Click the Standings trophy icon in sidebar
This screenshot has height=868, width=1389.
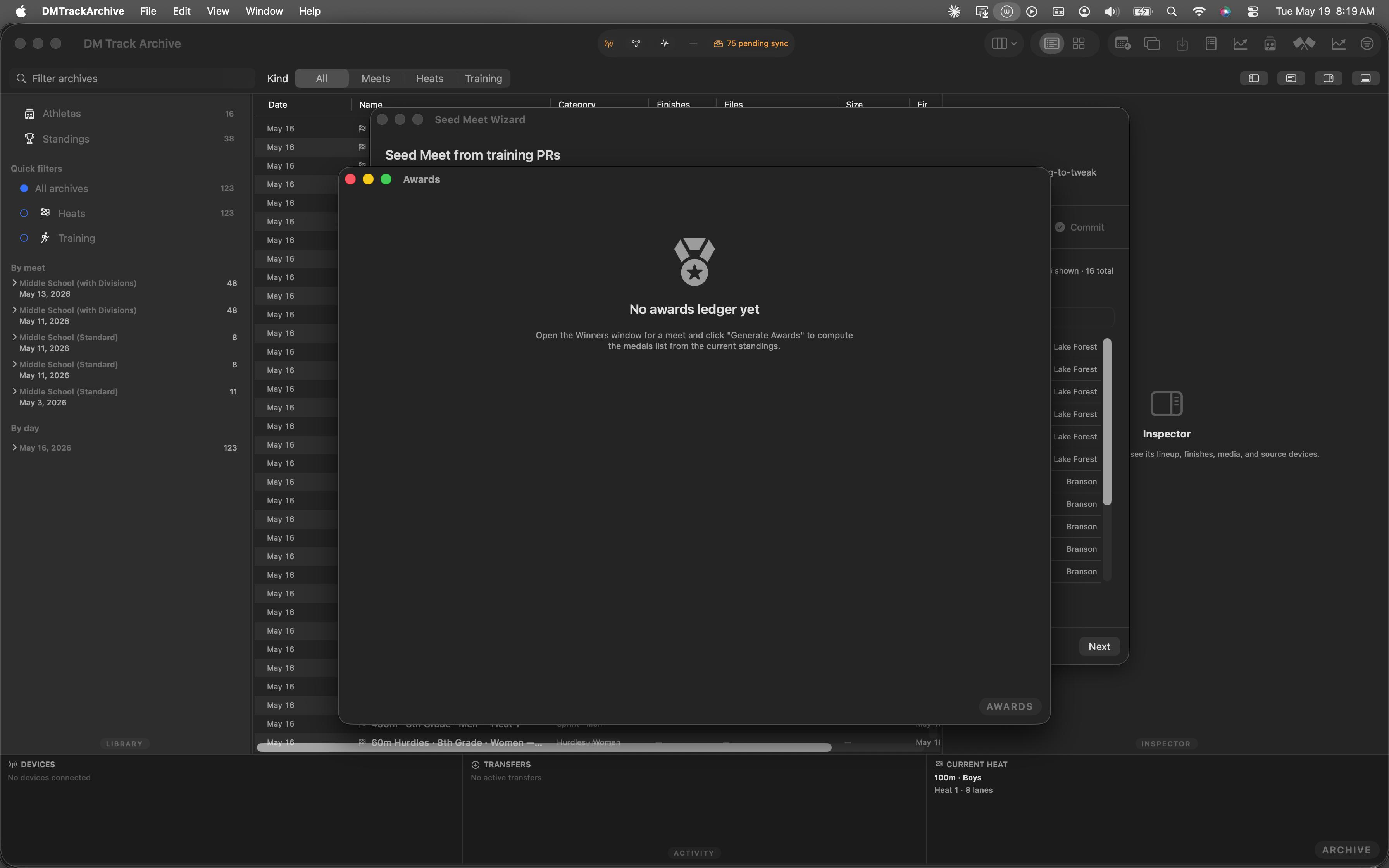29,139
